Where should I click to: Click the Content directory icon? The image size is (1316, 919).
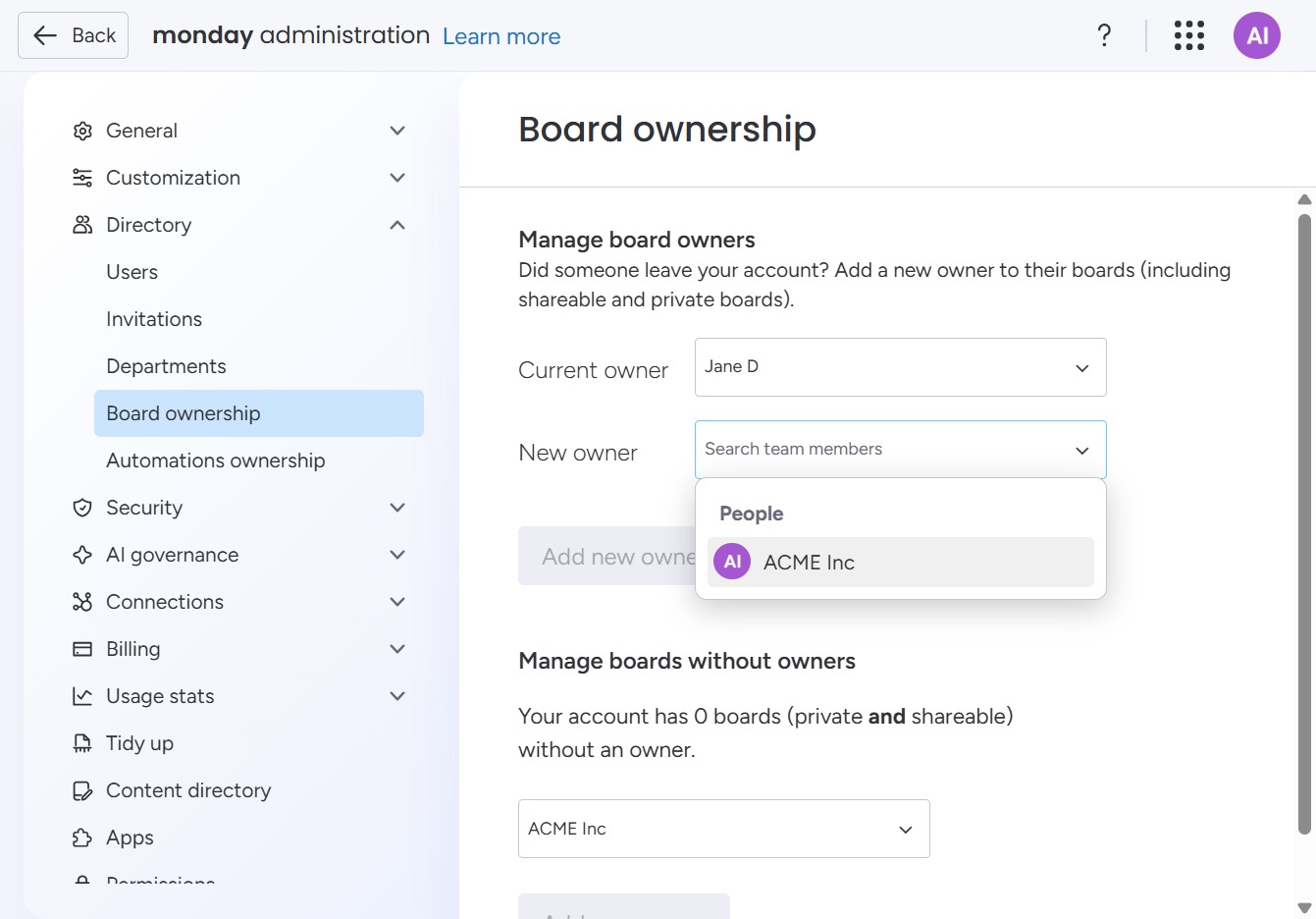click(82, 790)
